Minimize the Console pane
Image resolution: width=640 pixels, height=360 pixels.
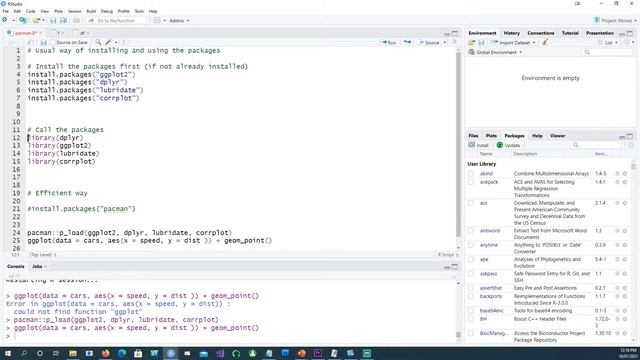coord(447,267)
